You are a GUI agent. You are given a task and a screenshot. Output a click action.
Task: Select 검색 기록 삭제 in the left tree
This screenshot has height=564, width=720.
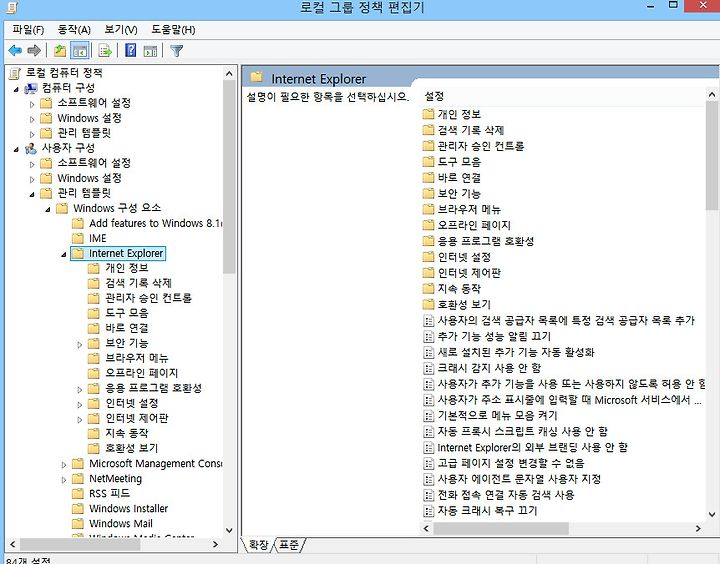tap(138, 283)
